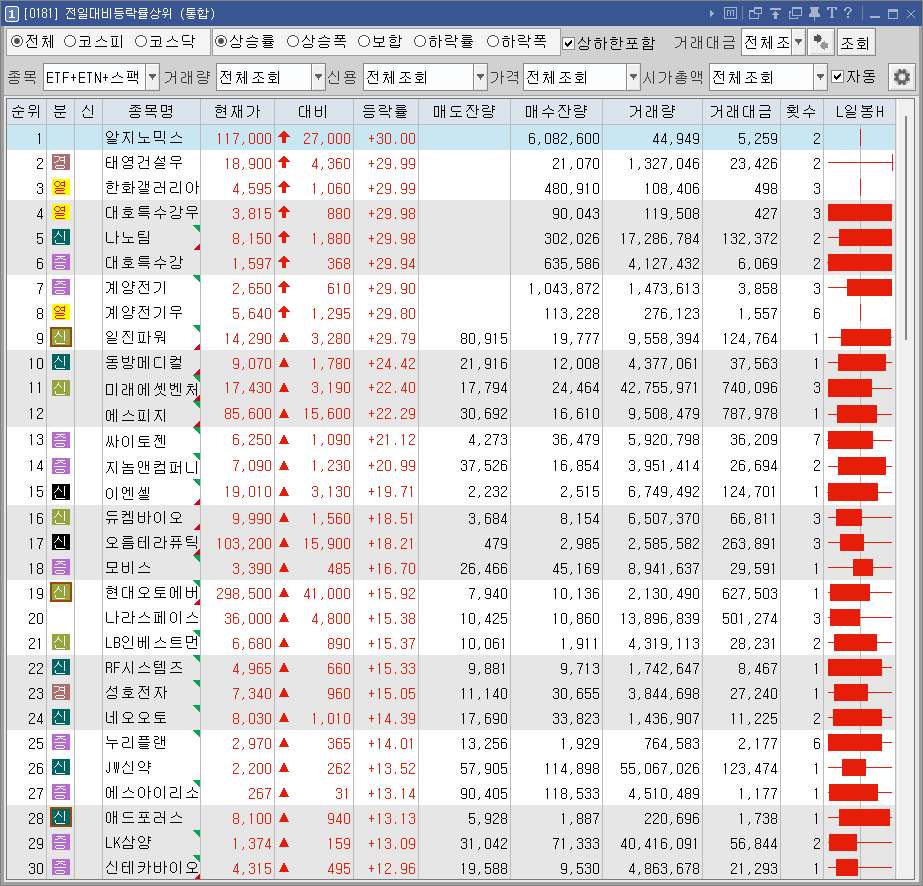Toggle the 자동 auto-refresh checkbox
This screenshot has height=886, width=923.
(838, 77)
